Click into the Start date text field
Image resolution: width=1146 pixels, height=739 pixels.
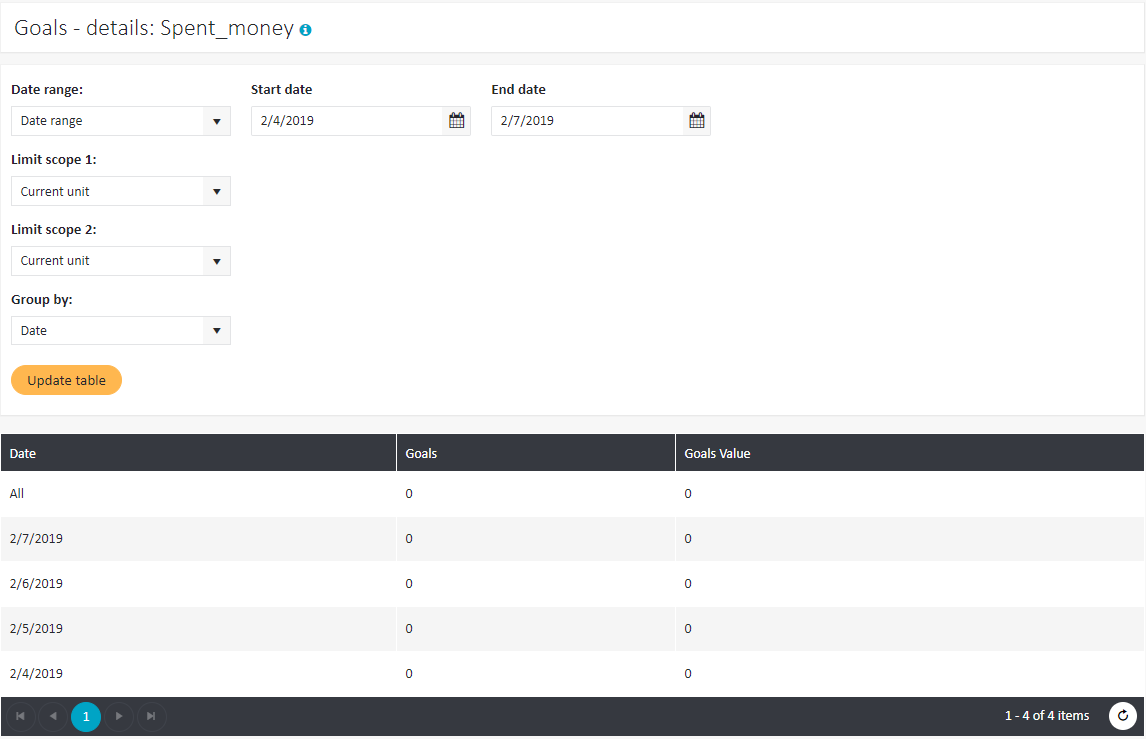(346, 121)
